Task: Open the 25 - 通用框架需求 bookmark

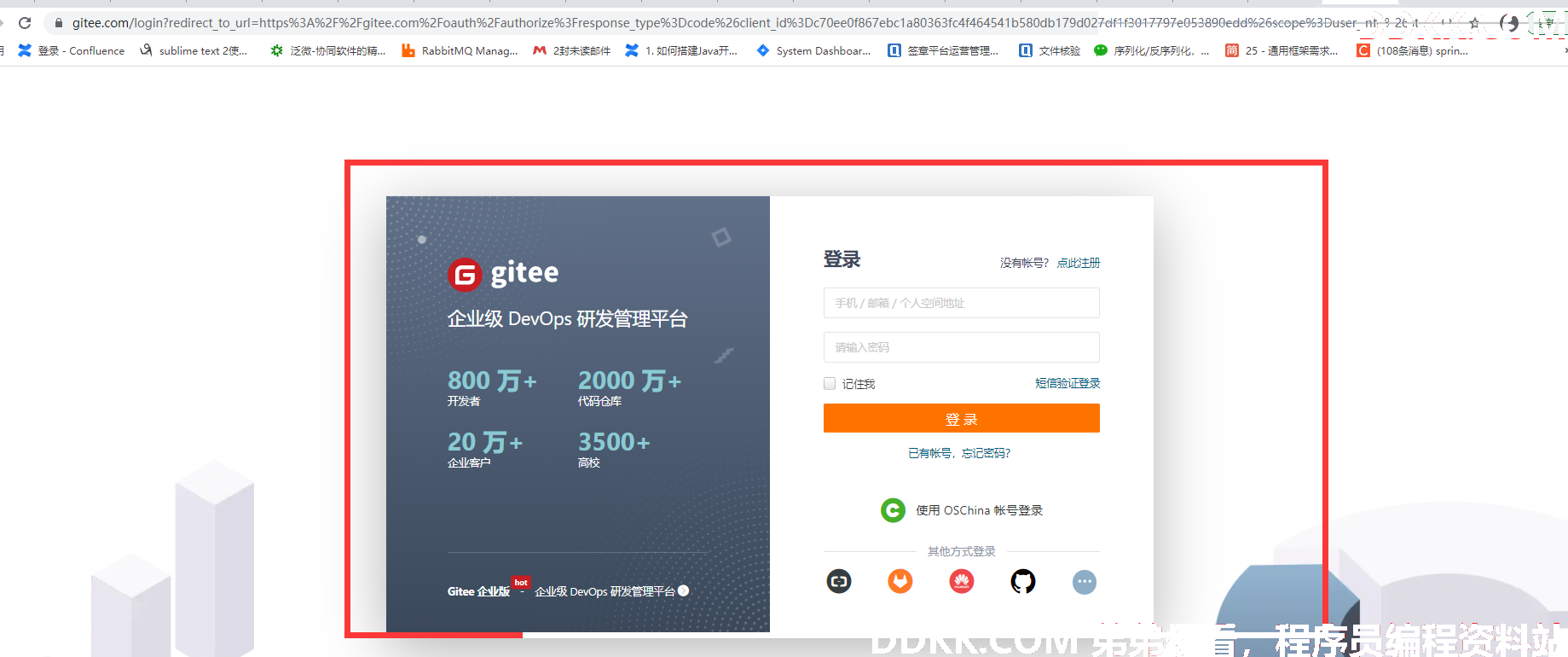Action: tap(1282, 50)
